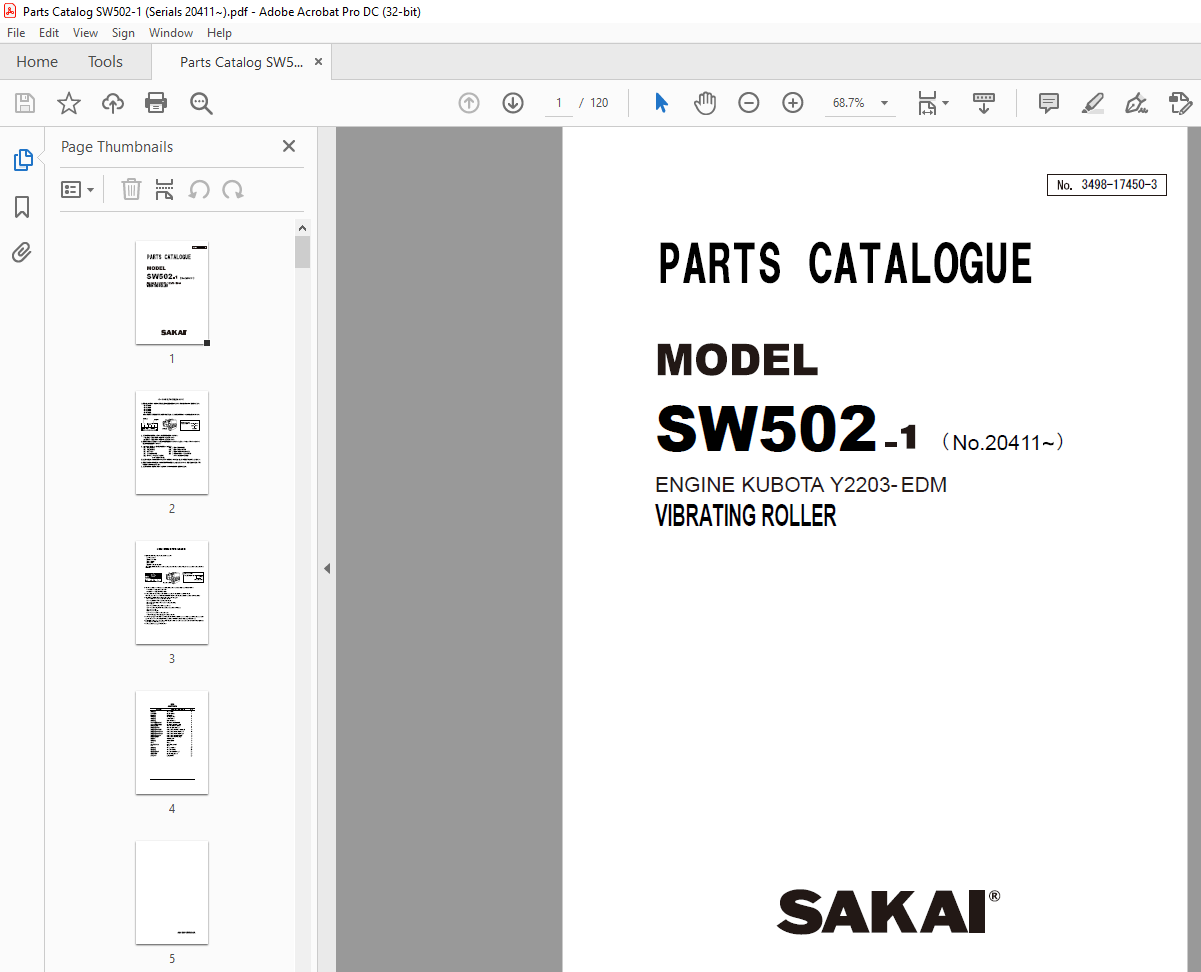Screen dimensions: 1201x972
Task: Open the View menu
Action: 85,33
